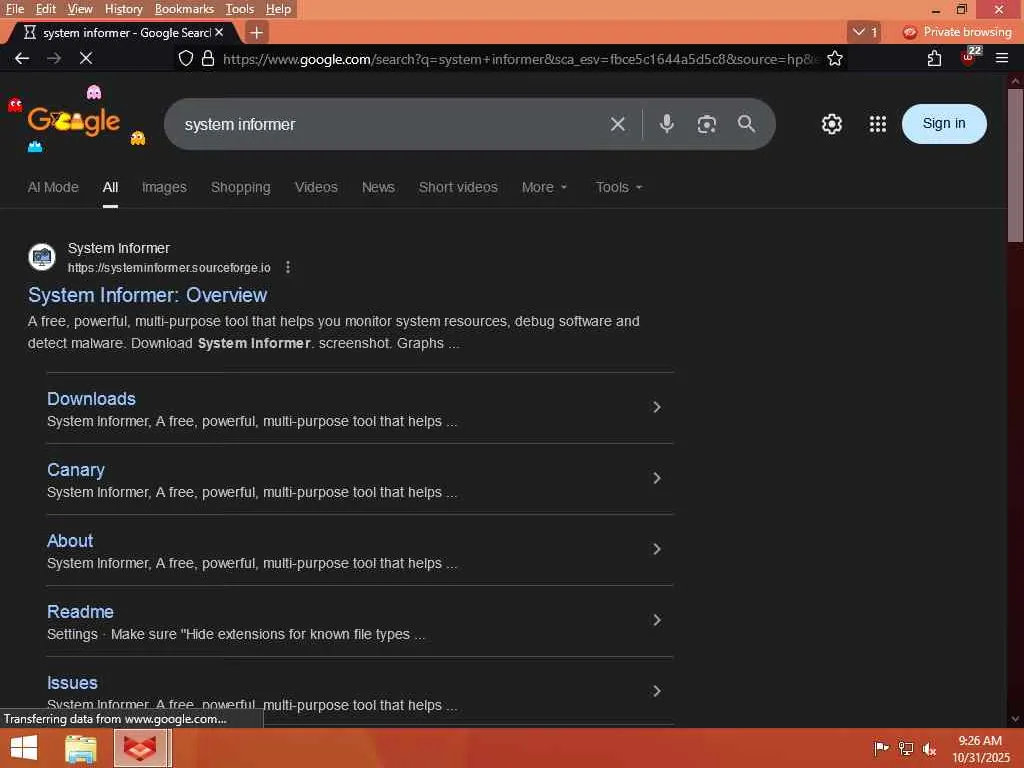Click the Private browsing indicator
The width and height of the screenshot is (1024, 768).
click(x=957, y=32)
